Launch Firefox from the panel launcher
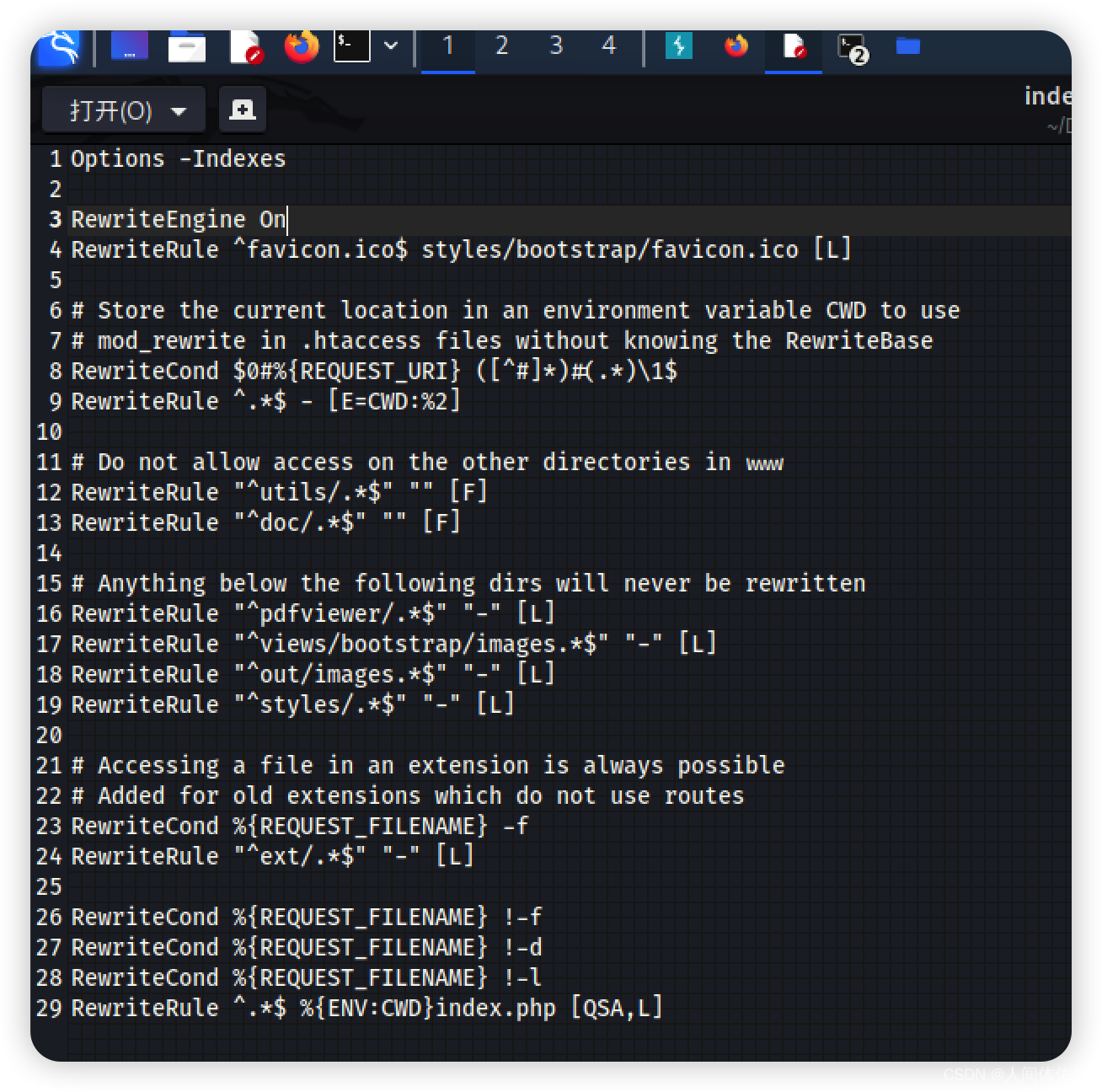 click(x=301, y=47)
